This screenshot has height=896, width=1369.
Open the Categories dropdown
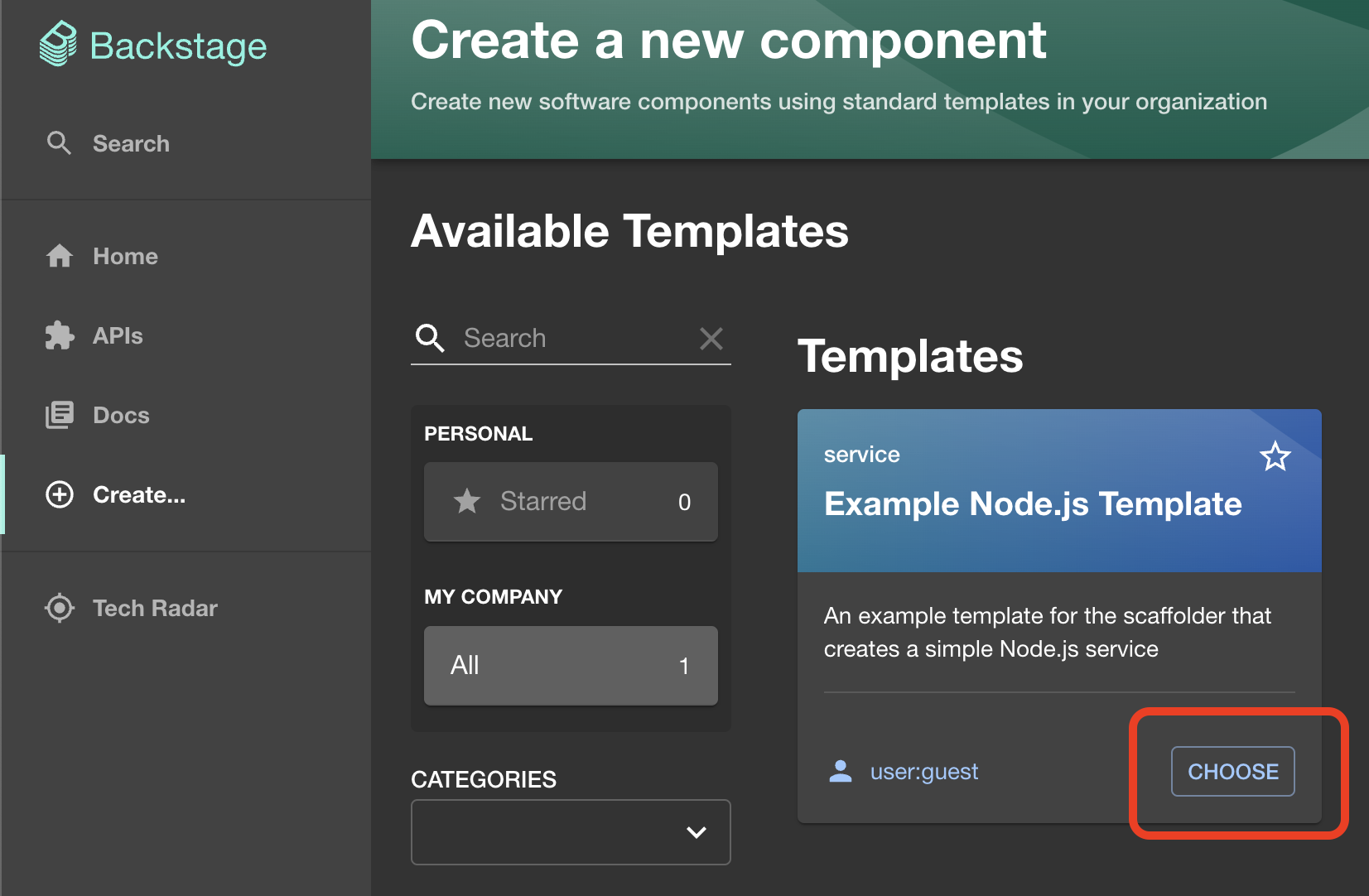[x=571, y=832]
